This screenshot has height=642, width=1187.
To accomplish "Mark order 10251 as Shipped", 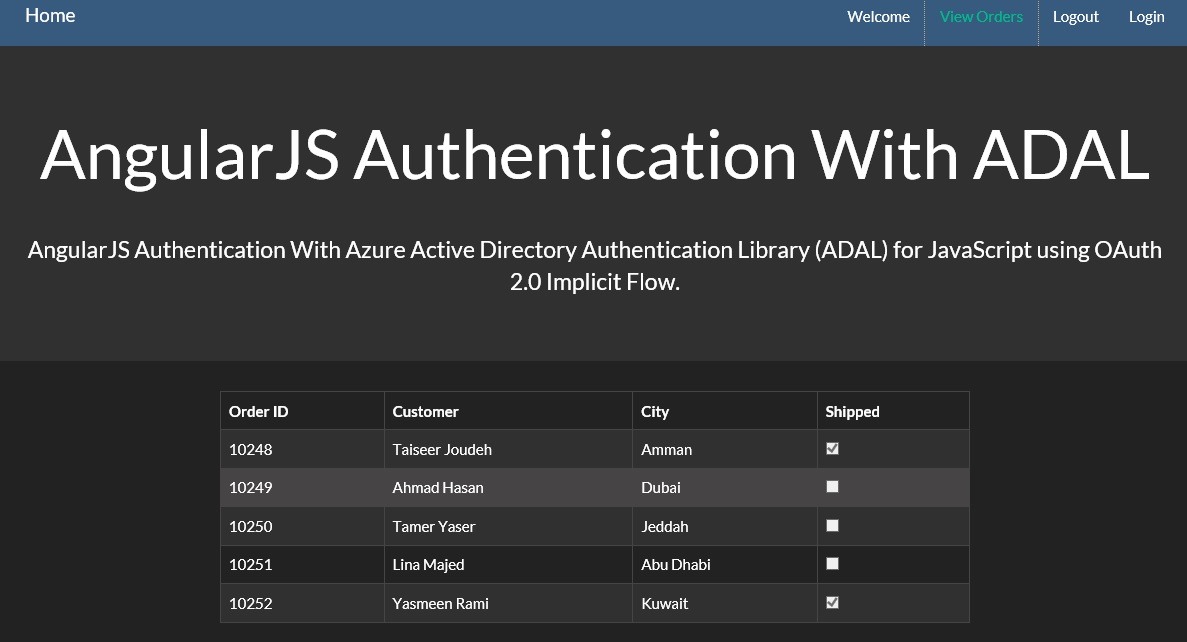I will [x=832, y=563].
